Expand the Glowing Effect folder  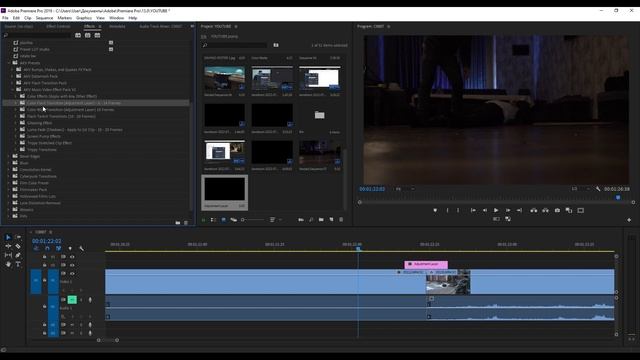(16, 123)
